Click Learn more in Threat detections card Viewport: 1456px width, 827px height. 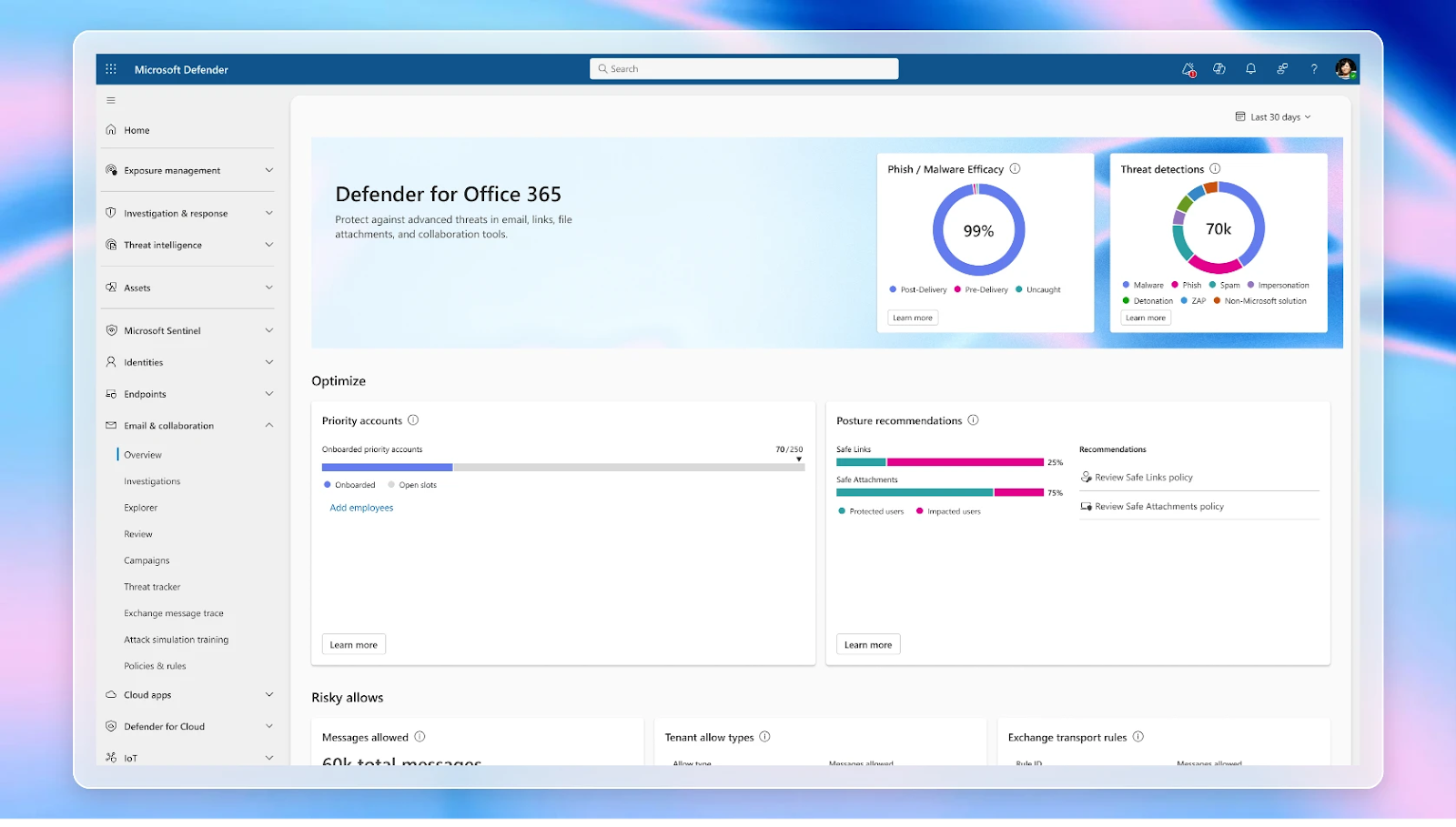click(x=1146, y=318)
